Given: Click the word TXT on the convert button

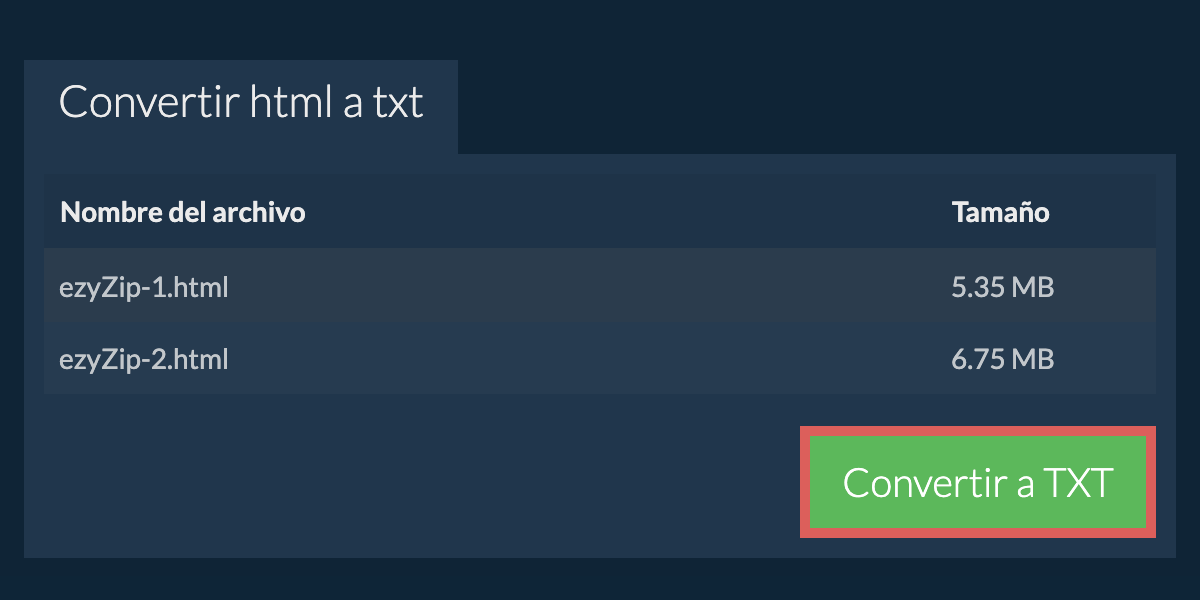Looking at the screenshot, I should pos(1078,483).
